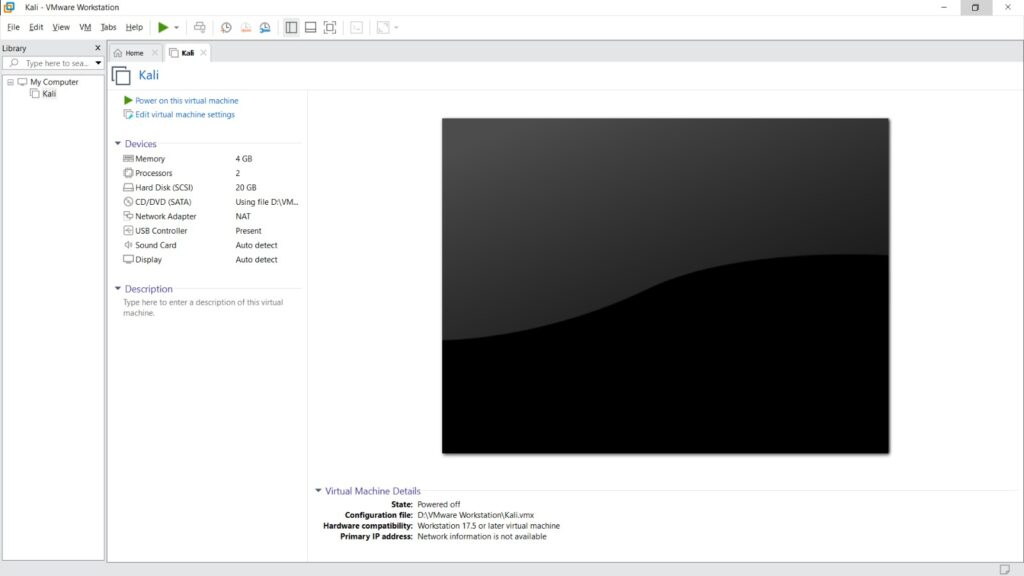This screenshot has height=576, width=1024.
Task: Collapse the Devices section
Action: click(118, 144)
